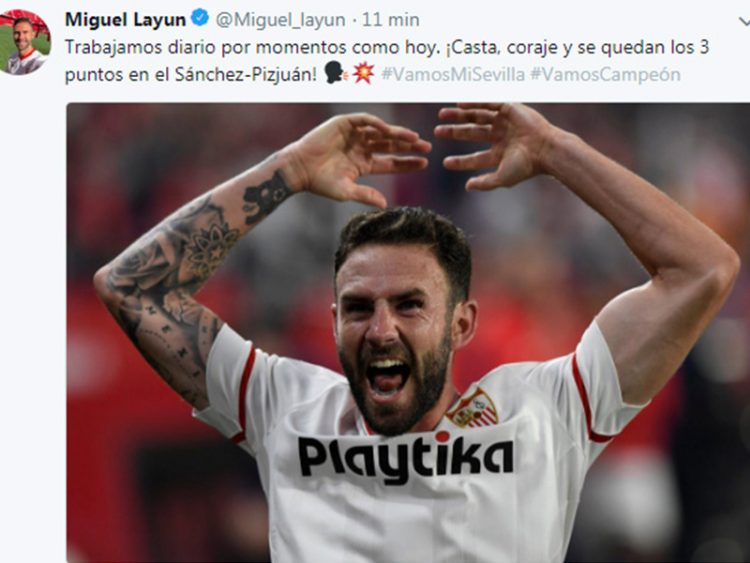Click the speaking head emoji
This screenshot has width=750, height=563.
coord(337,73)
